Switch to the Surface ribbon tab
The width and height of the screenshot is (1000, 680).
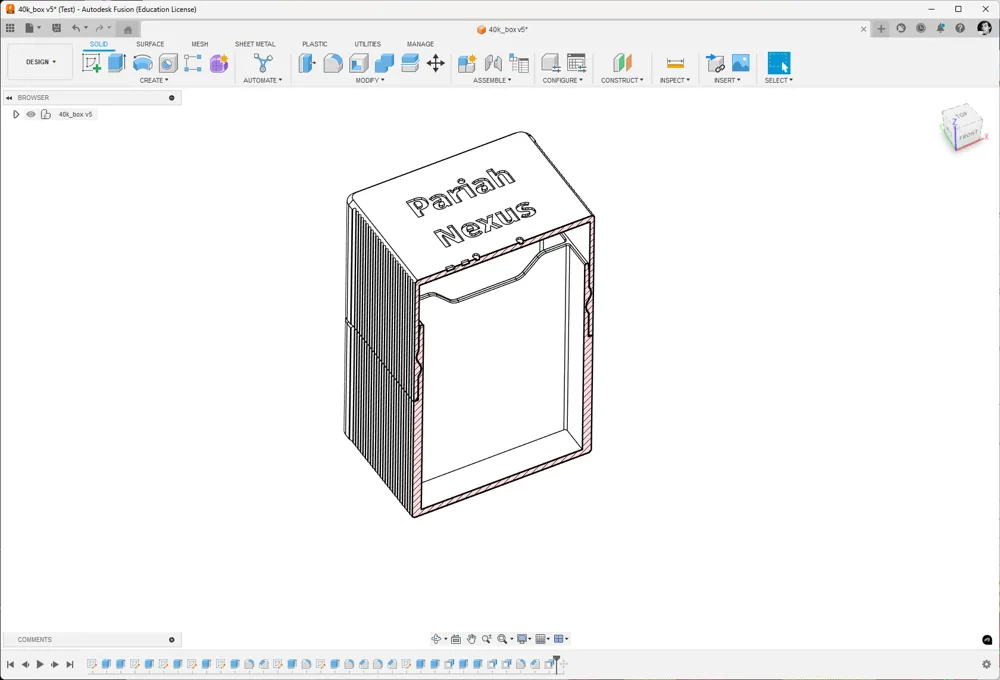click(150, 44)
